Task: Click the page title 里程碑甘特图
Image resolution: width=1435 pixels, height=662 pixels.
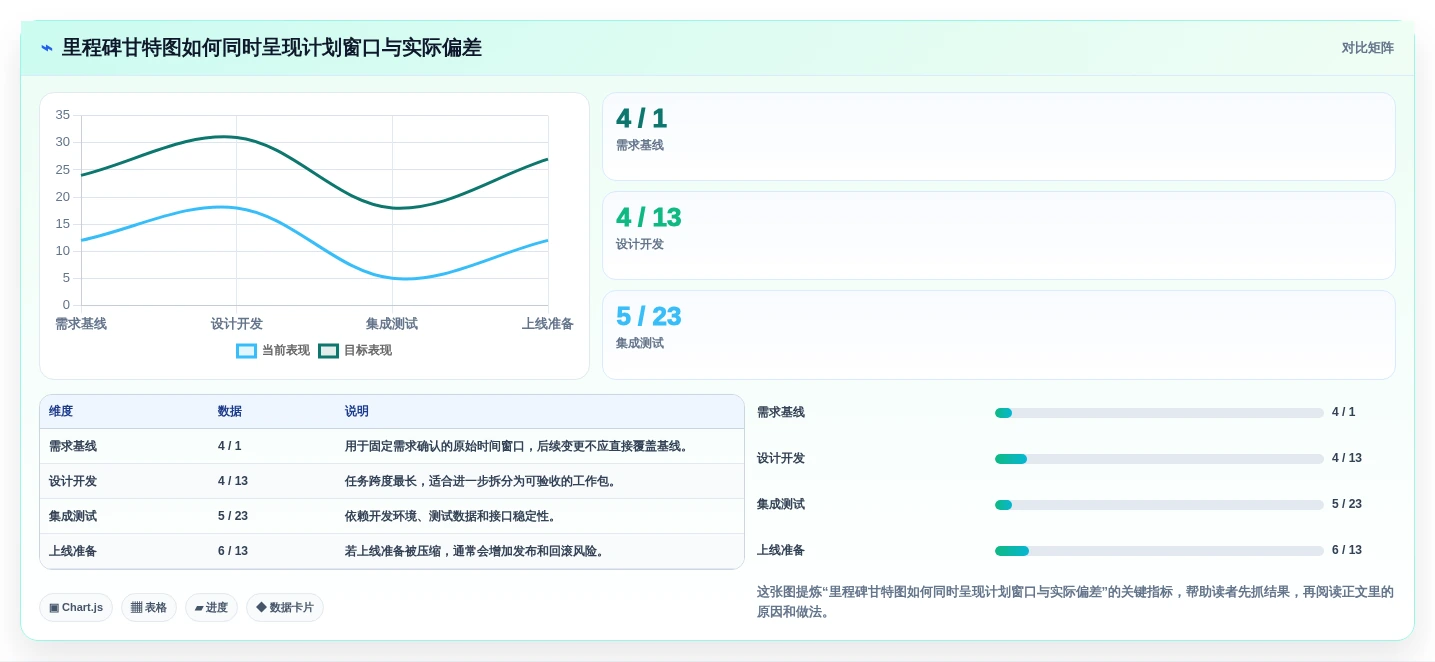Action: click(x=272, y=48)
